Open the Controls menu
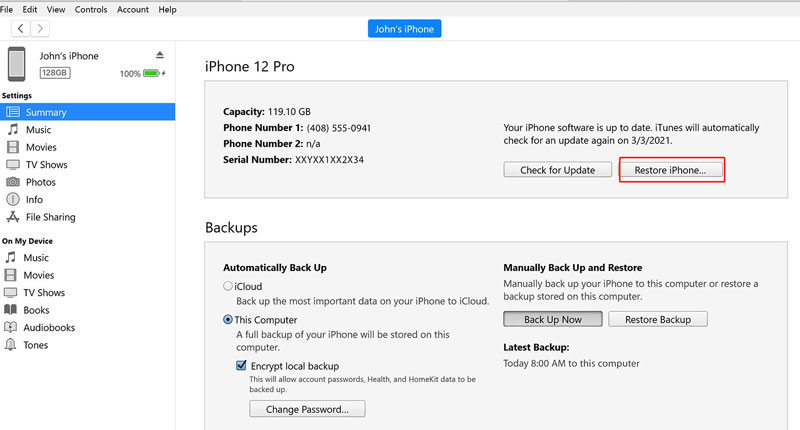 point(91,9)
